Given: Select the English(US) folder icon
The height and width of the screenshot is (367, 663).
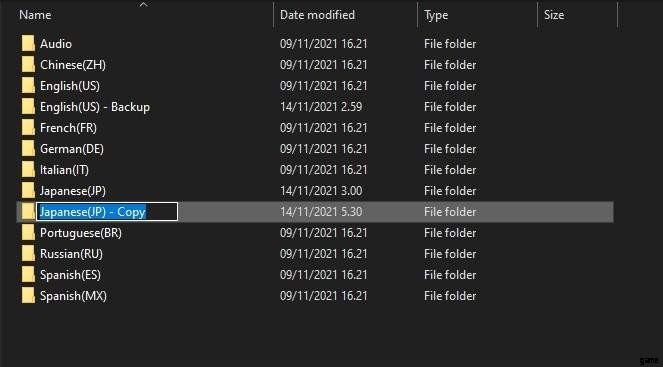Looking at the screenshot, I should (x=28, y=86).
